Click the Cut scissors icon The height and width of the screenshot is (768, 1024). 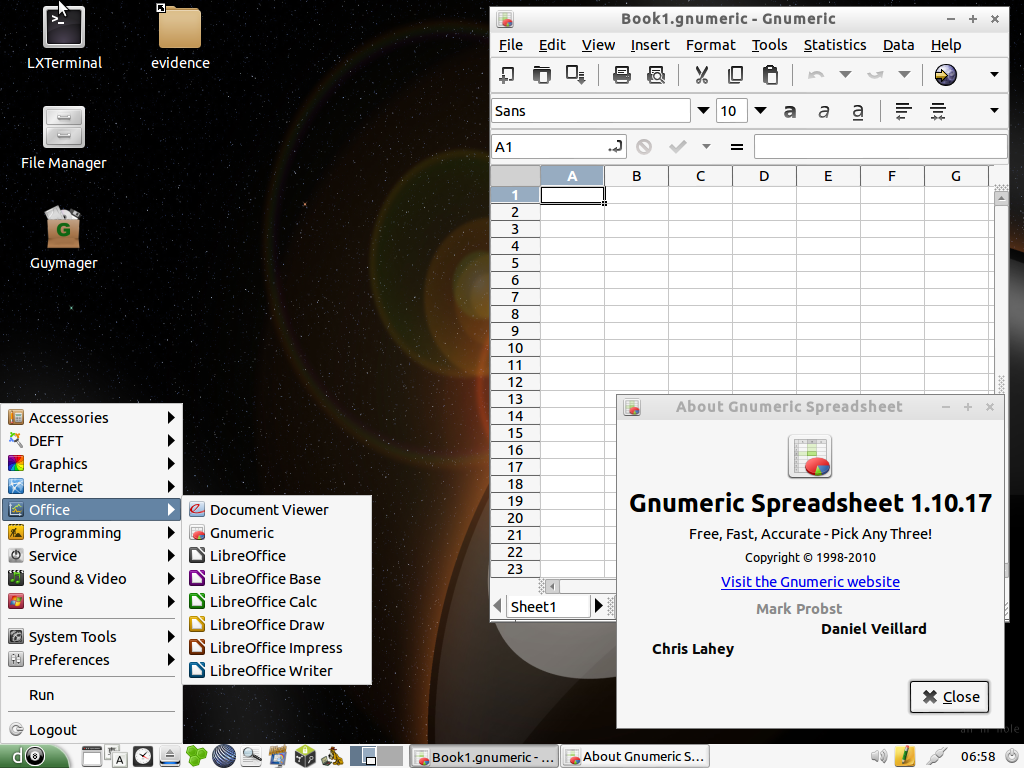point(701,75)
